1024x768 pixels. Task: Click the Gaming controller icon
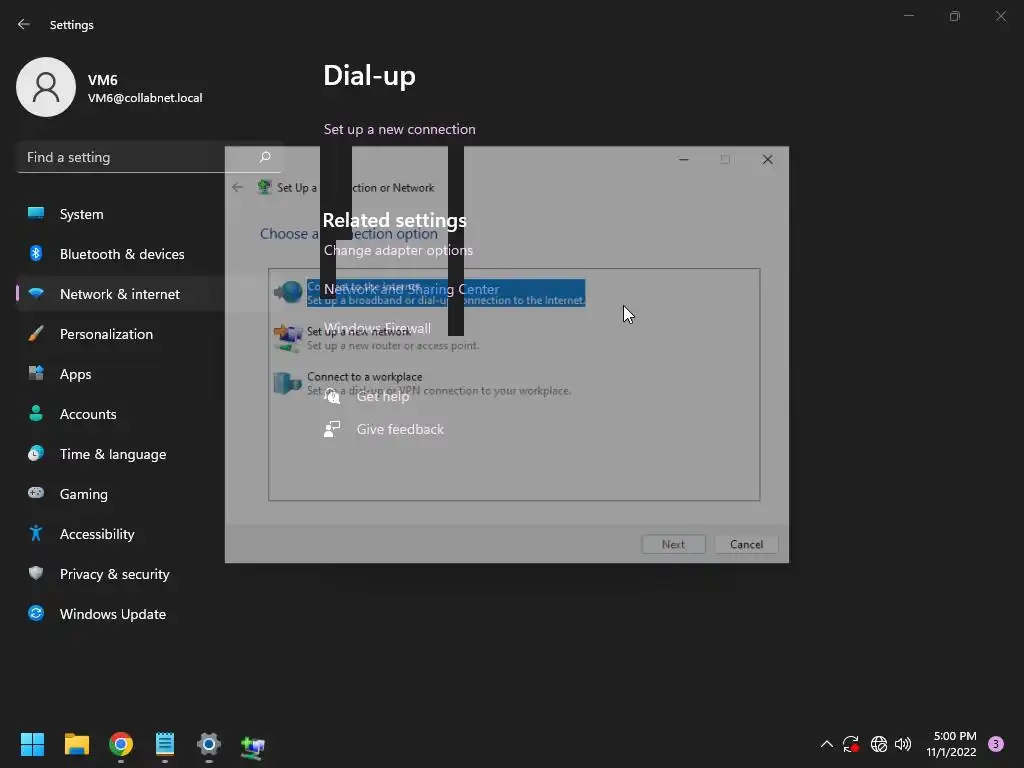pyautogui.click(x=36, y=492)
